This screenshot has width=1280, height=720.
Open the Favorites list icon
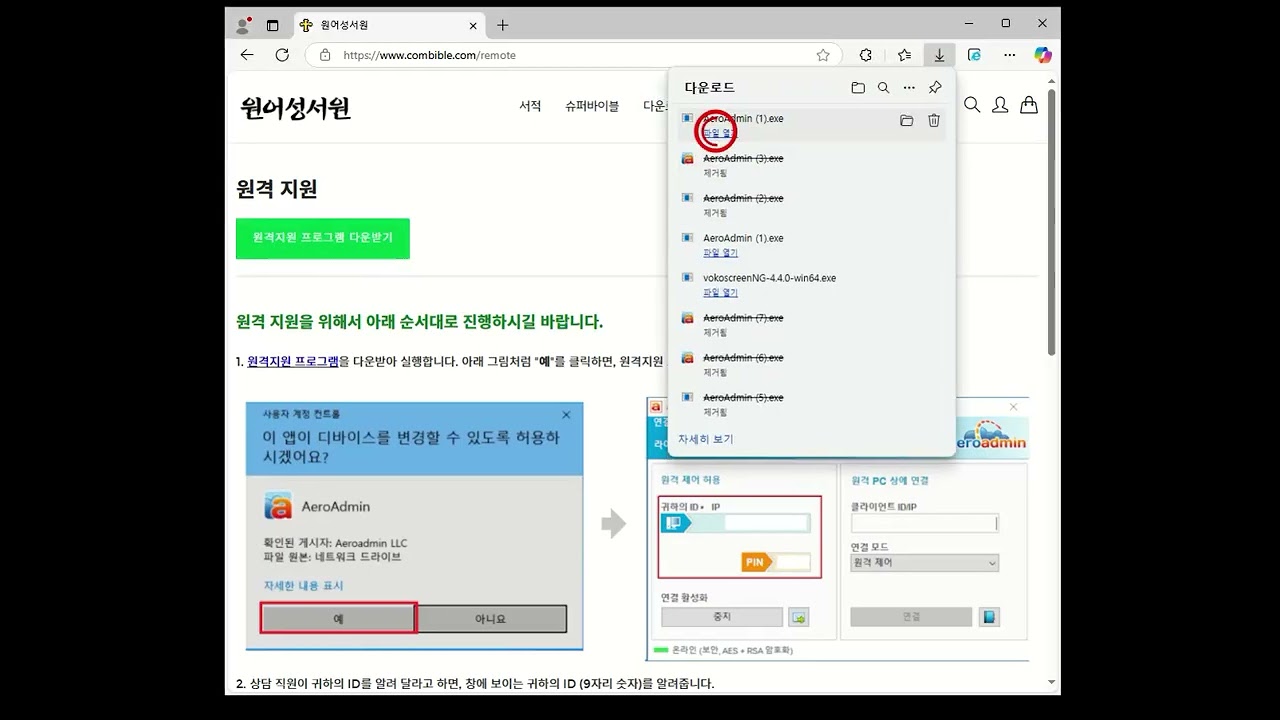point(904,55)
